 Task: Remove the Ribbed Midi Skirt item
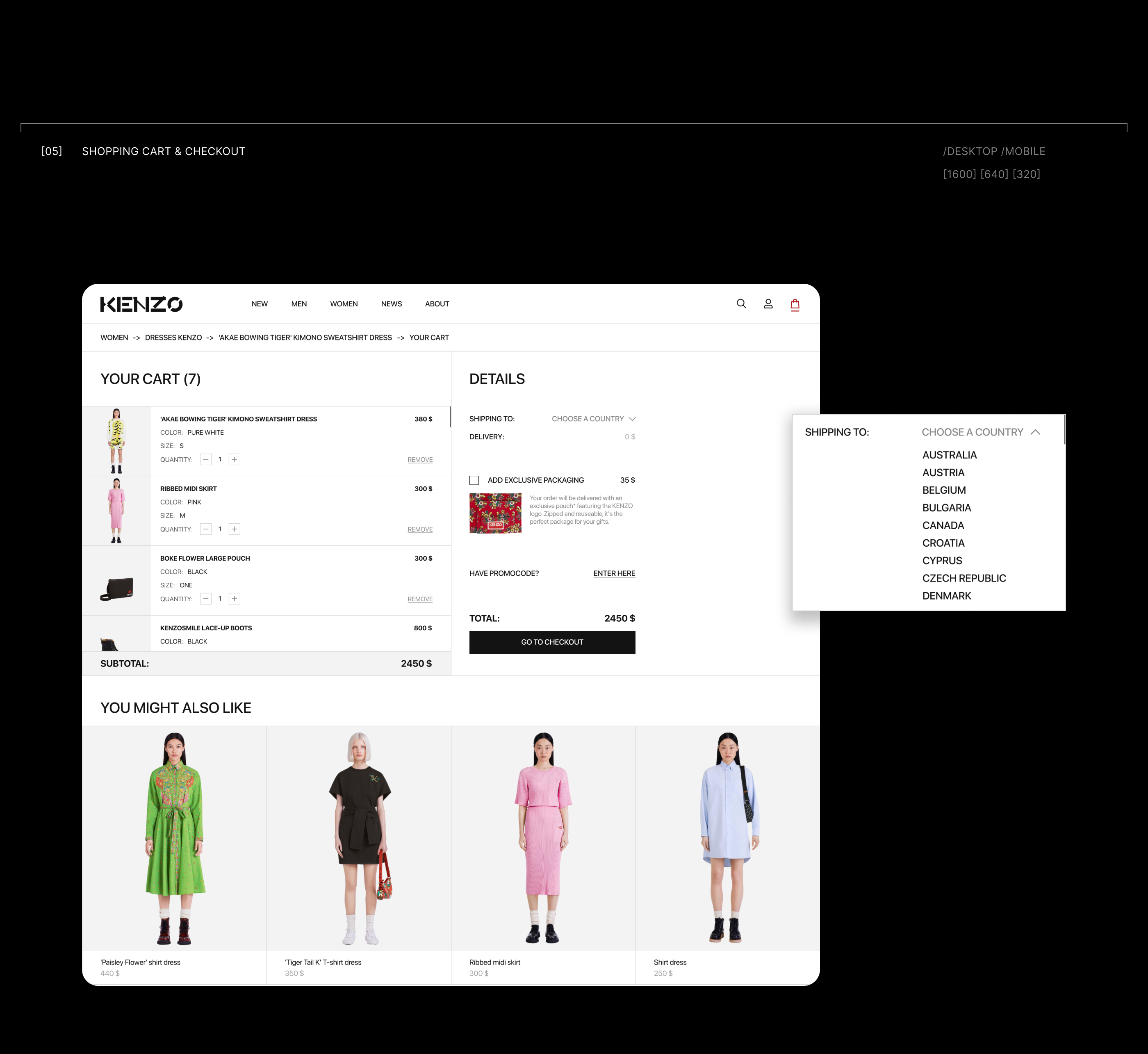click(420, 529)
